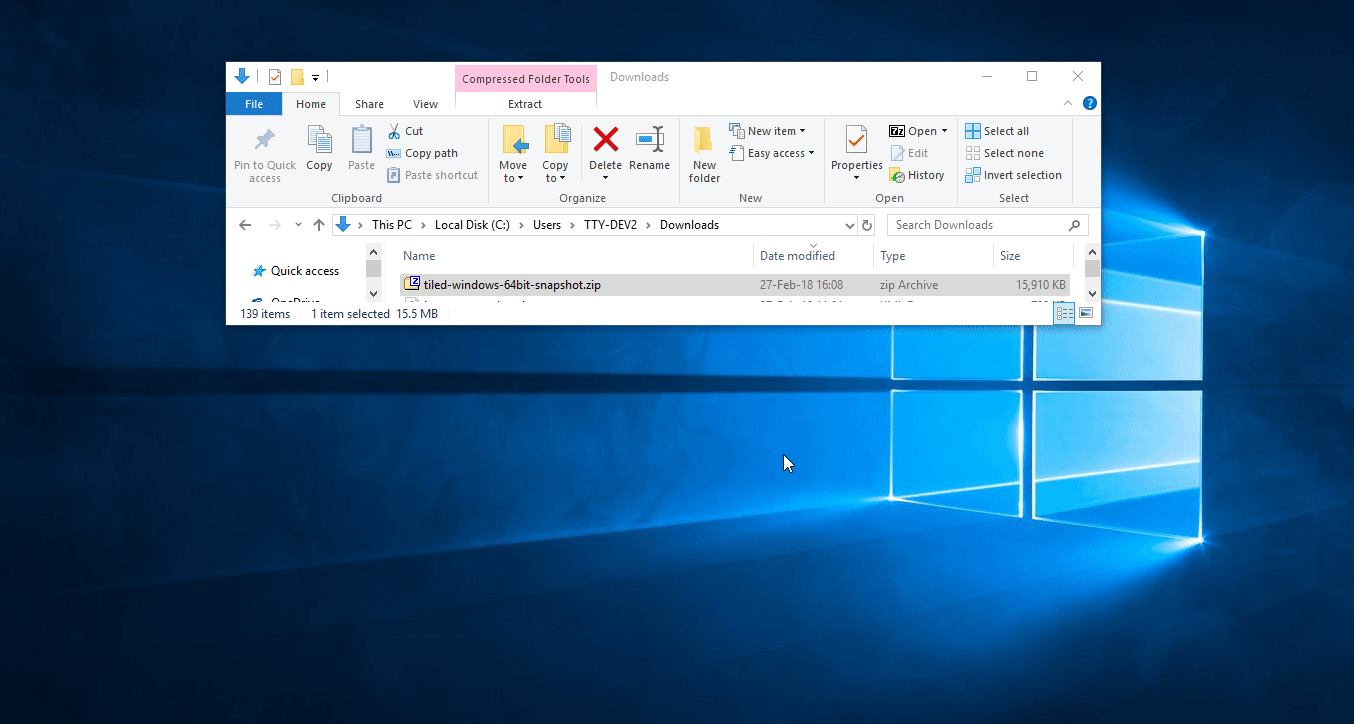Open the Move to menu
The image size is (1354, 724).
(x=513, y=155)
